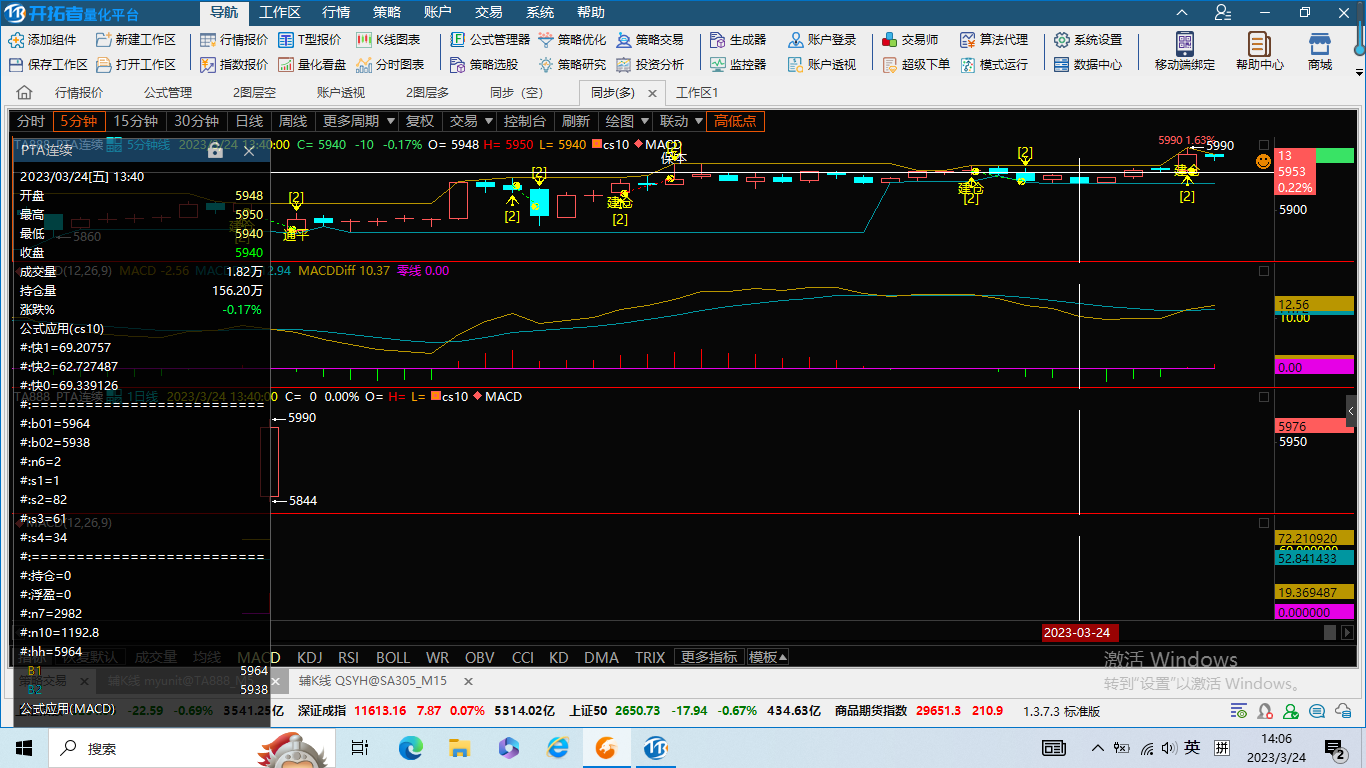Expand 模板 template menu
Image resolution: width=1366 pixels, height=768 pixels.
pos(768,657)
